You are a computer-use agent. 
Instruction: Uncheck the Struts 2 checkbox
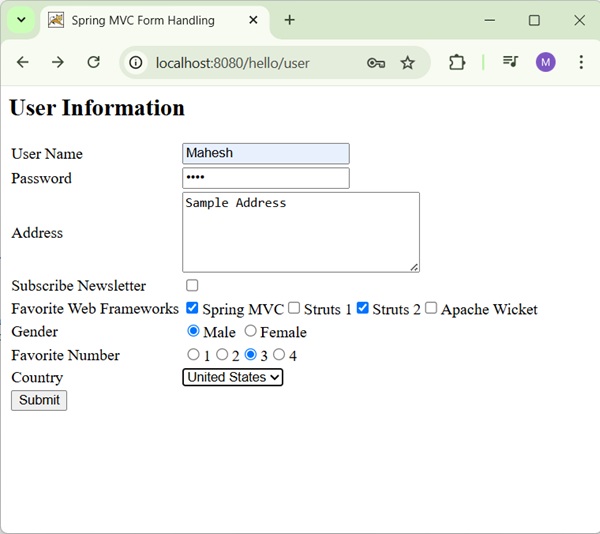point(362,308)
